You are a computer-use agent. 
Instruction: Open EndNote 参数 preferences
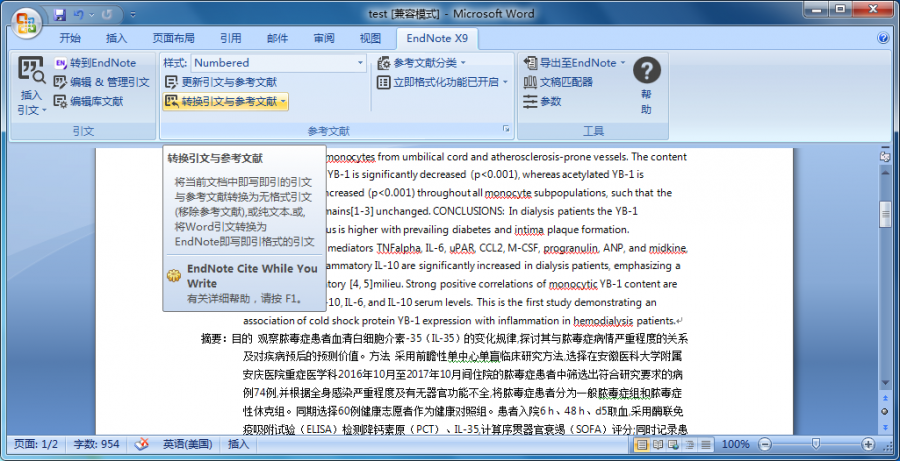(x=542, y=102)
